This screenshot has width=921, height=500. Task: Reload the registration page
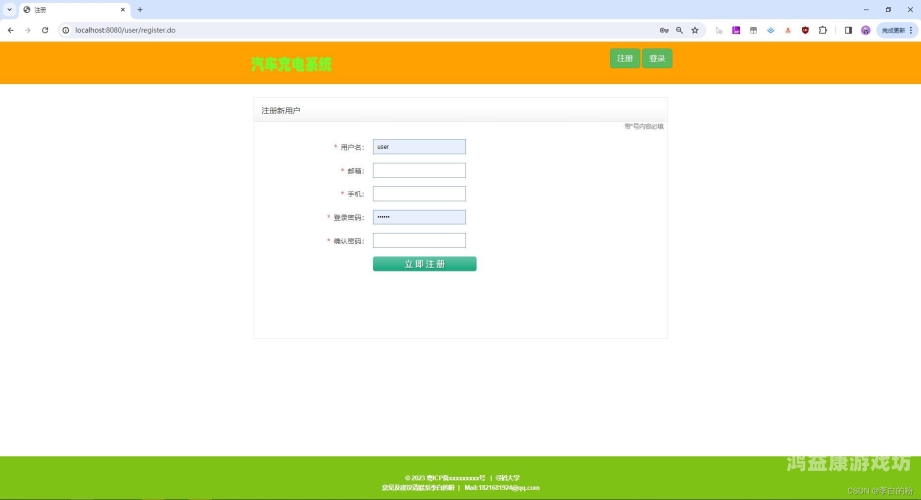pos(45,30)
